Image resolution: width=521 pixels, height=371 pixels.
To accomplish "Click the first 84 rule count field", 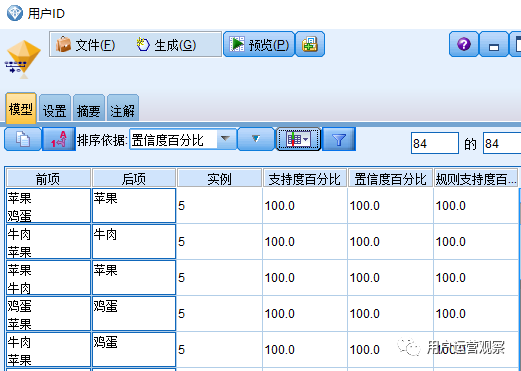I will [x=435, y=143].
